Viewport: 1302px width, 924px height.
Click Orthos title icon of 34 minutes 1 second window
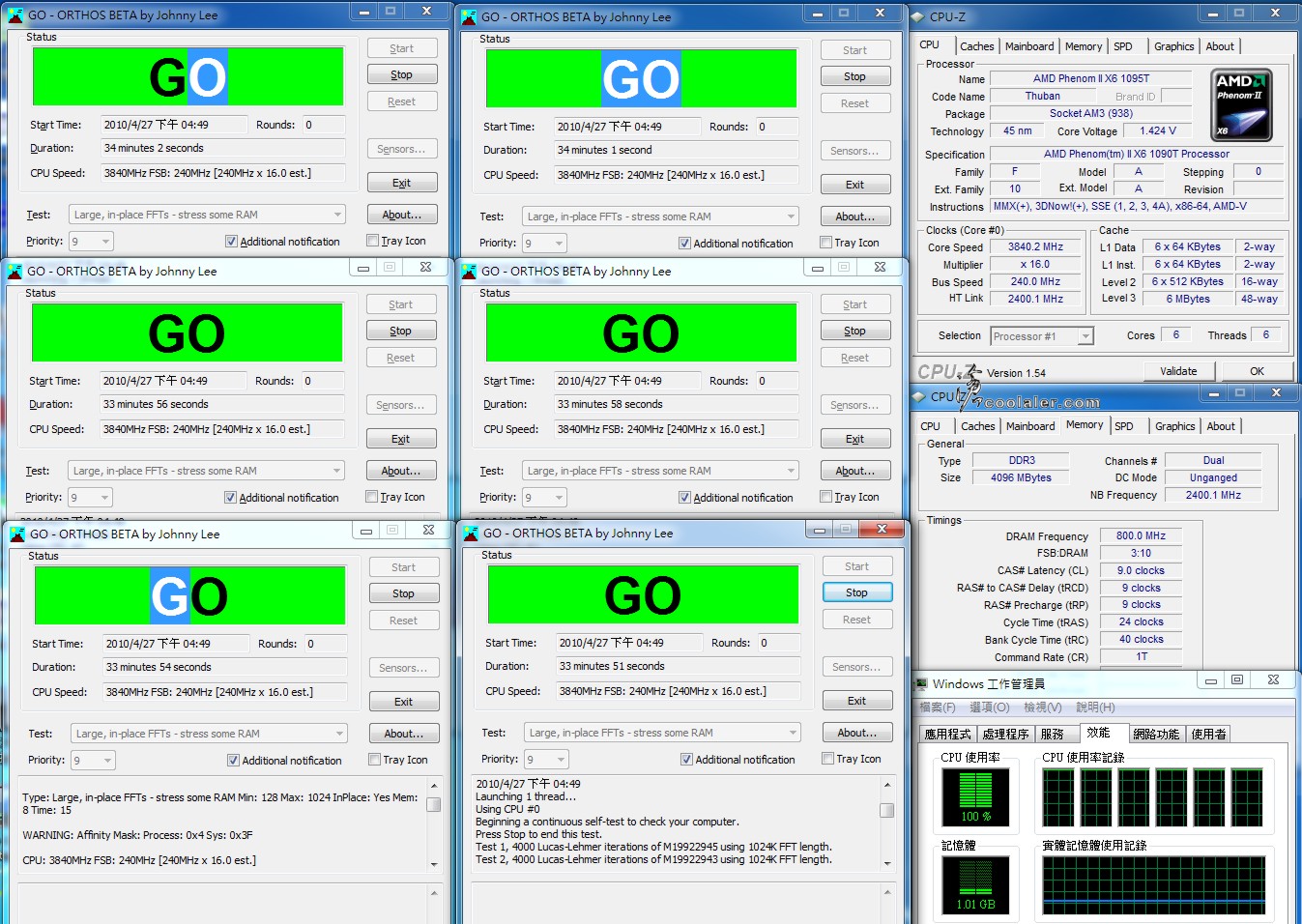point(469,16)
